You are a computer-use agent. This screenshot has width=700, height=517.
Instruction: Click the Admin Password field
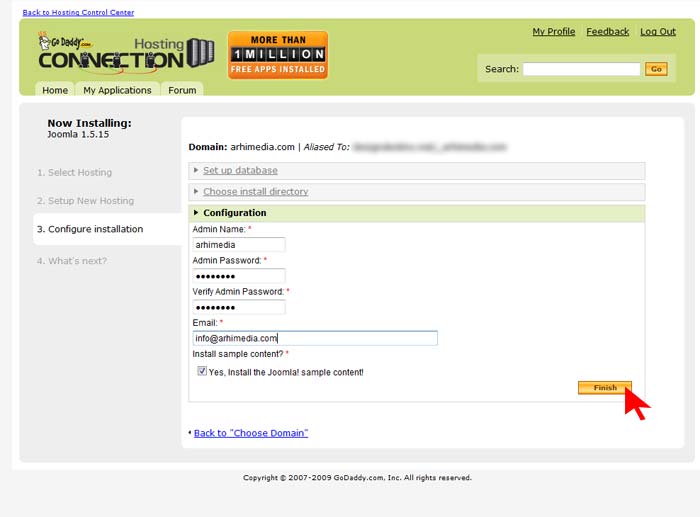click(239, 276)
